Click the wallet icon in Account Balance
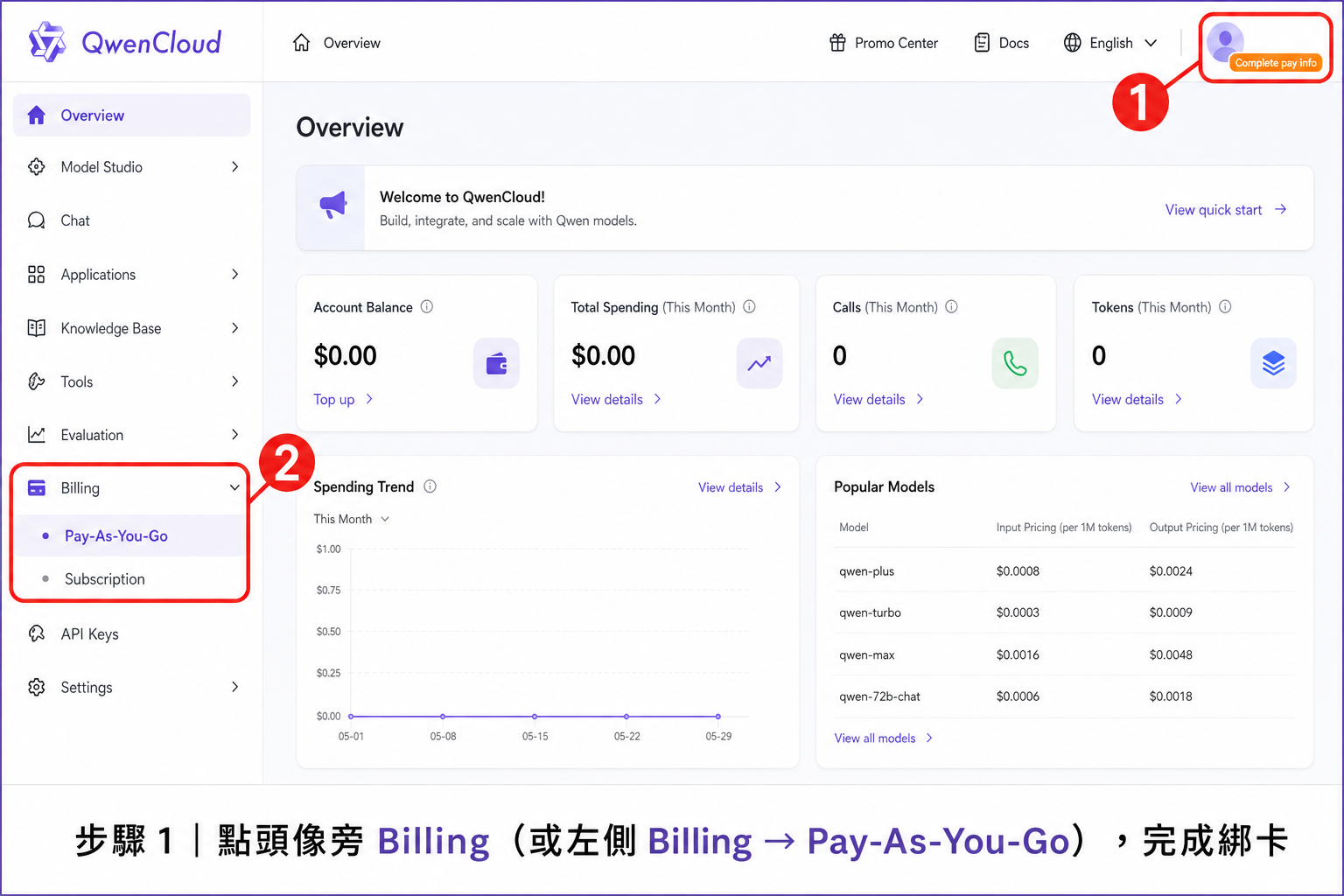 496,363
